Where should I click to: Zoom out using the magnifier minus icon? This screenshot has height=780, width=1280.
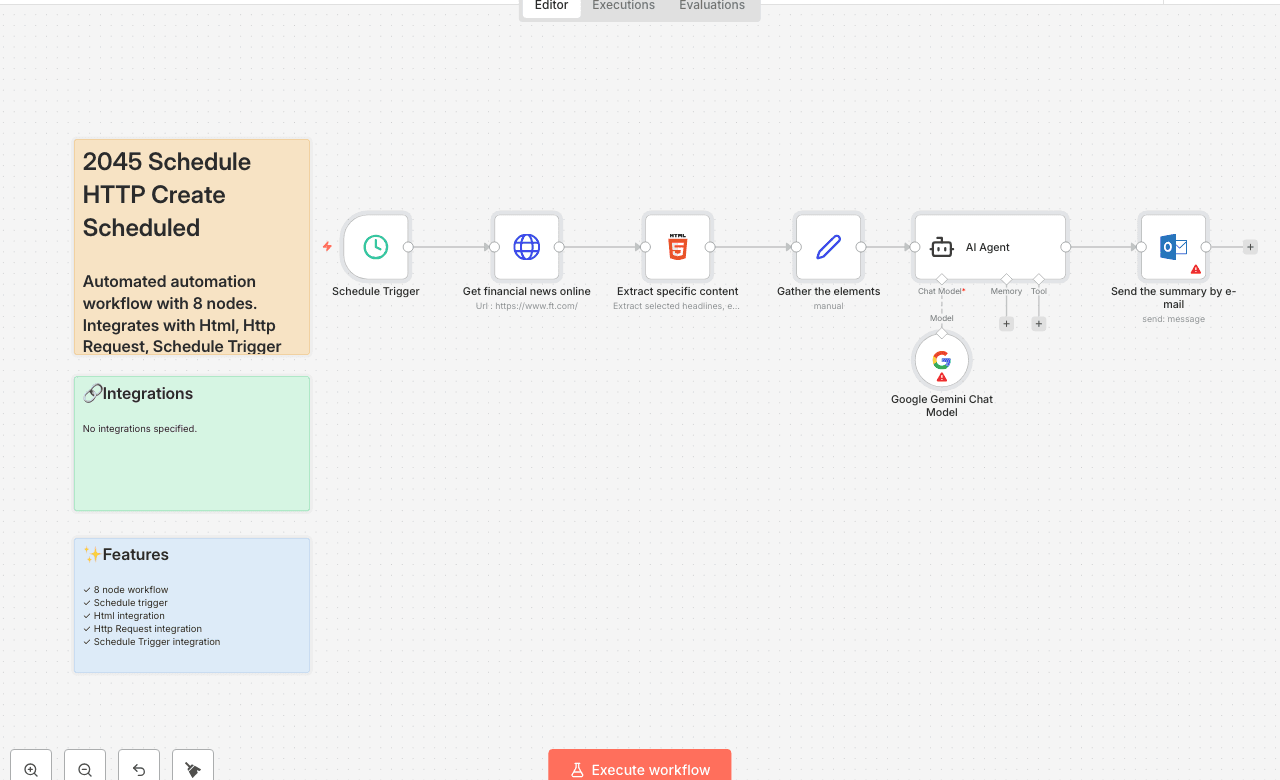tap(84, 769)
